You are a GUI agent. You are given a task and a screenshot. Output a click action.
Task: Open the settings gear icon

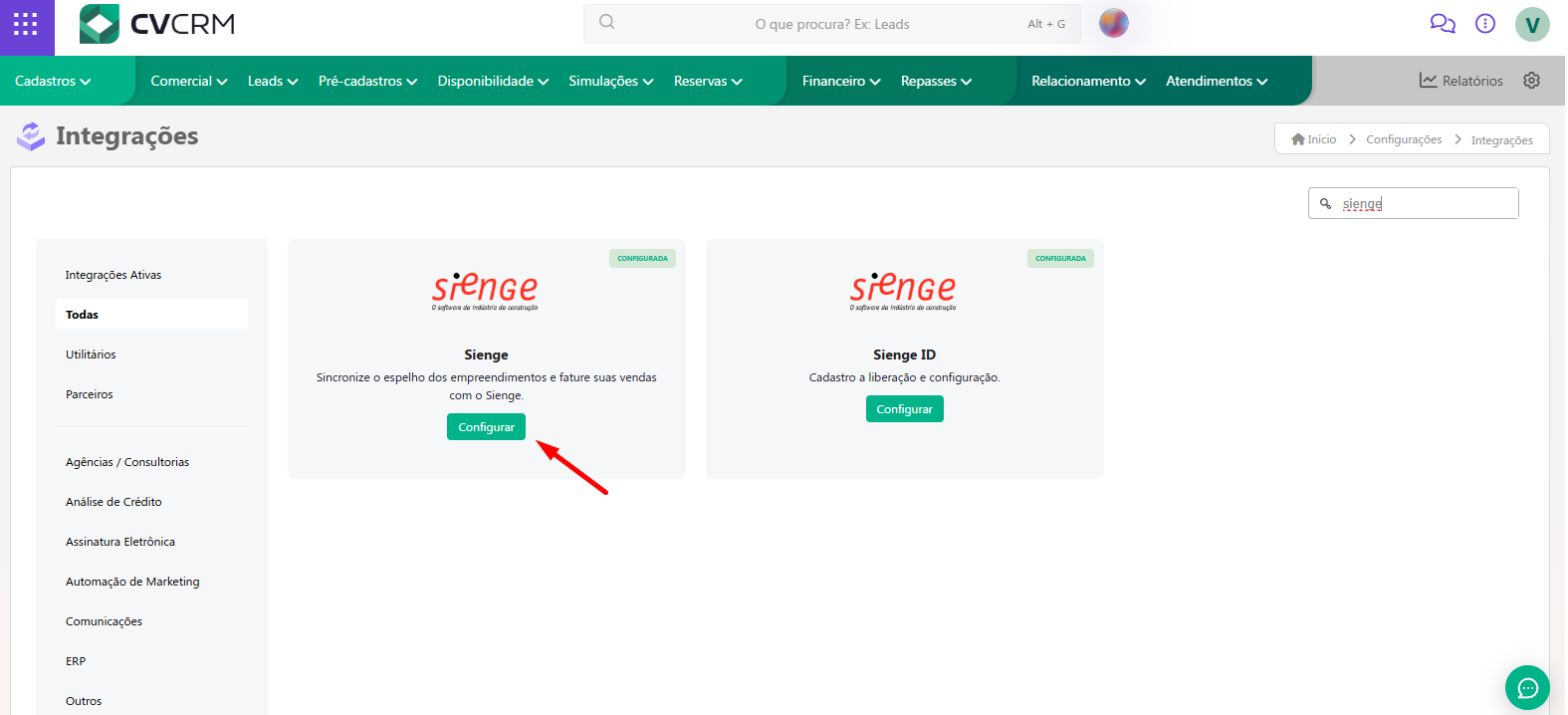pyautogui.click(x=1532, y=81)
